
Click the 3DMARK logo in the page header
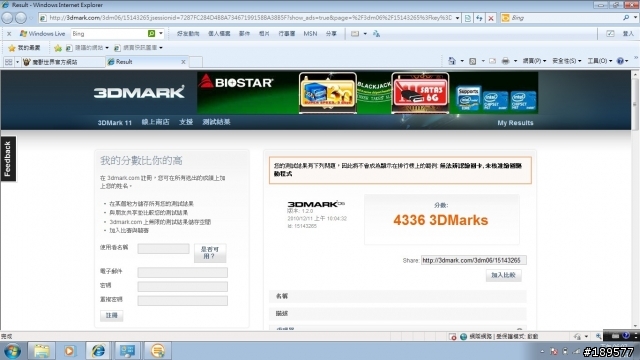click(x=139, y=92)
